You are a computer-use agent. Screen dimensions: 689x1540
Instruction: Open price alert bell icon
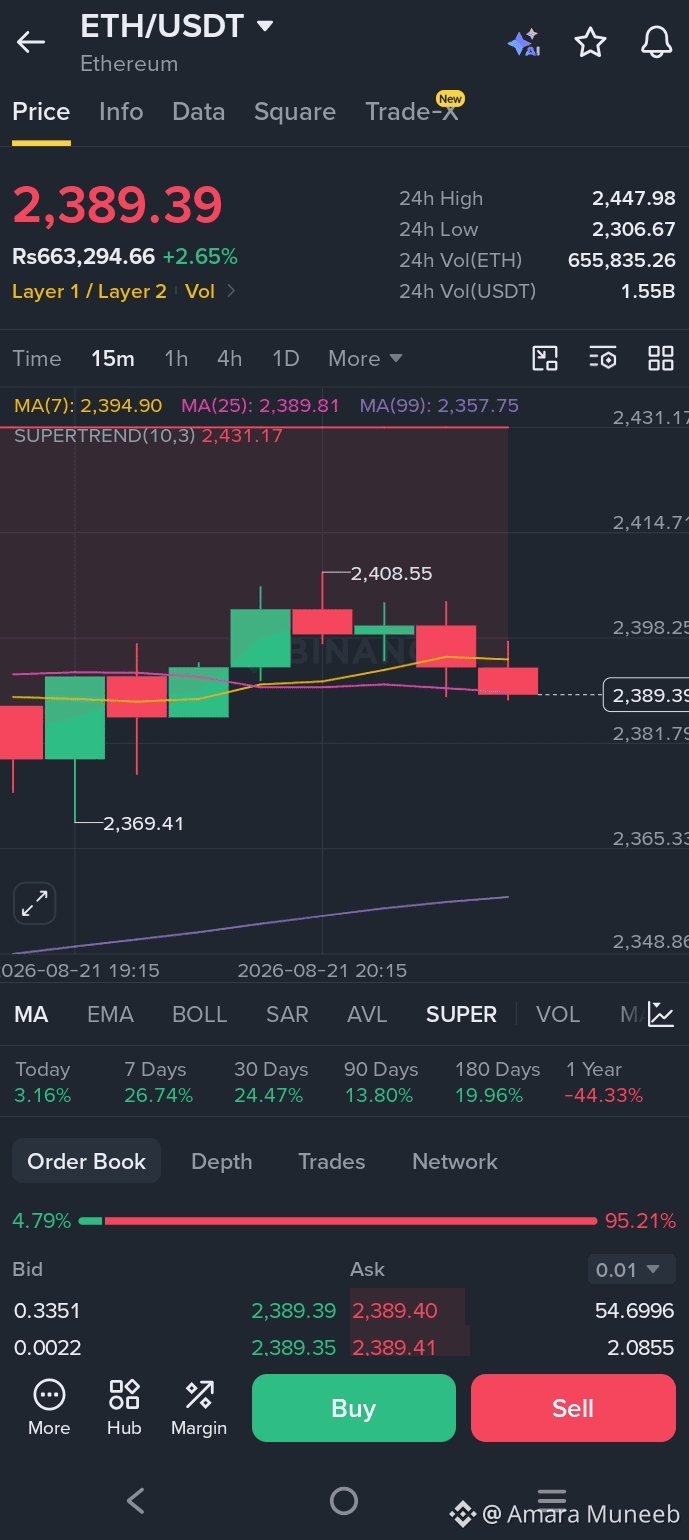point(656,42)
